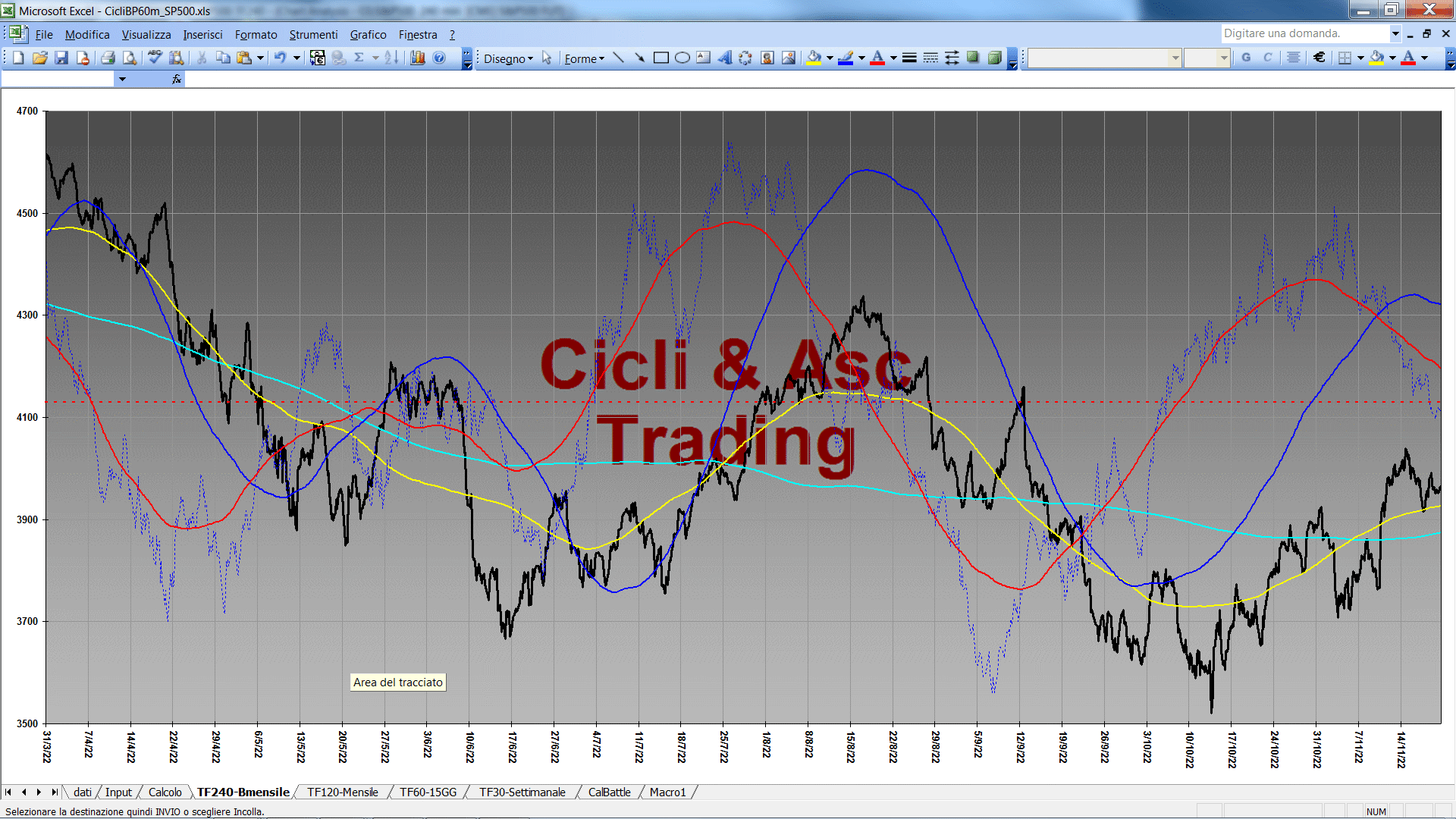Switch to the TF120-Mensile sheet tab

tap(342, 792)
